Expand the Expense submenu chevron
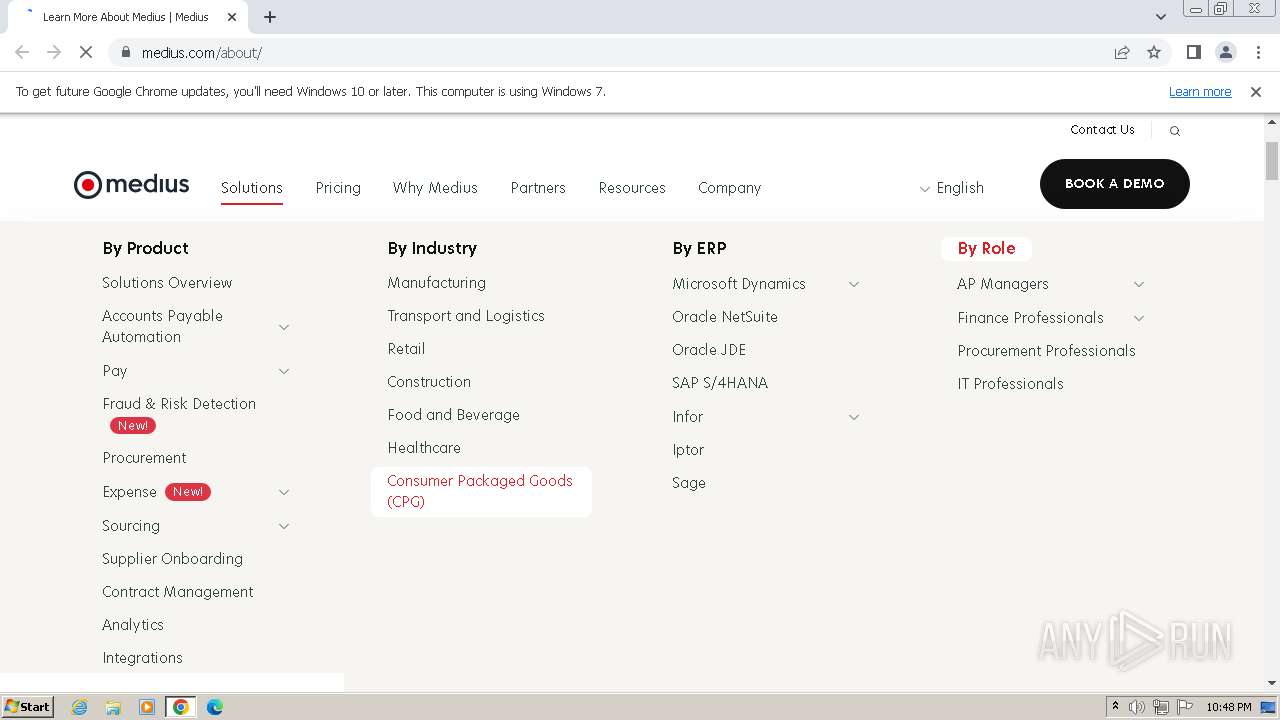Screen dimensions: 1280x720 point(284,492)
